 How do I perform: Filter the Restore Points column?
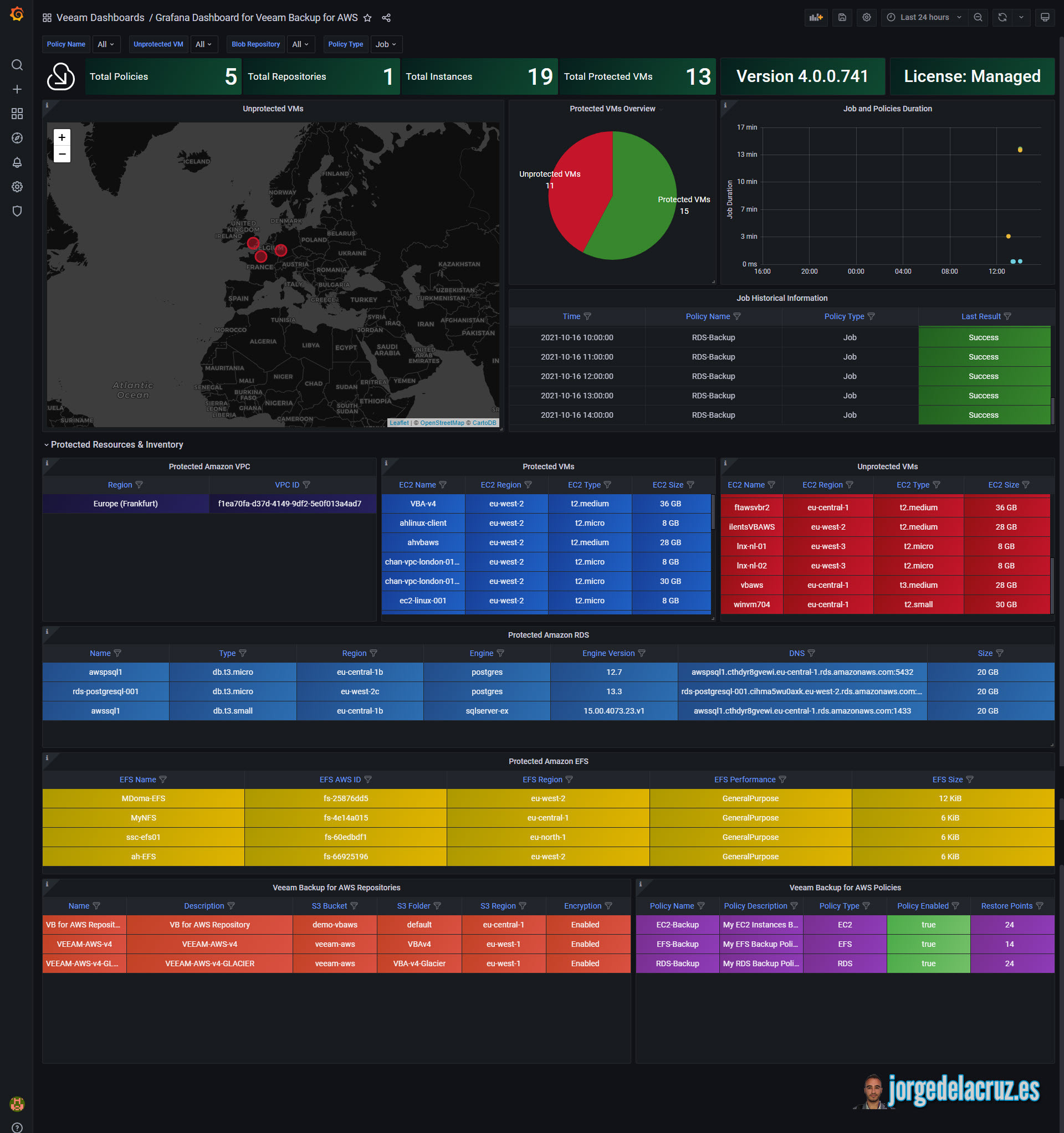tap(1040, 906)
